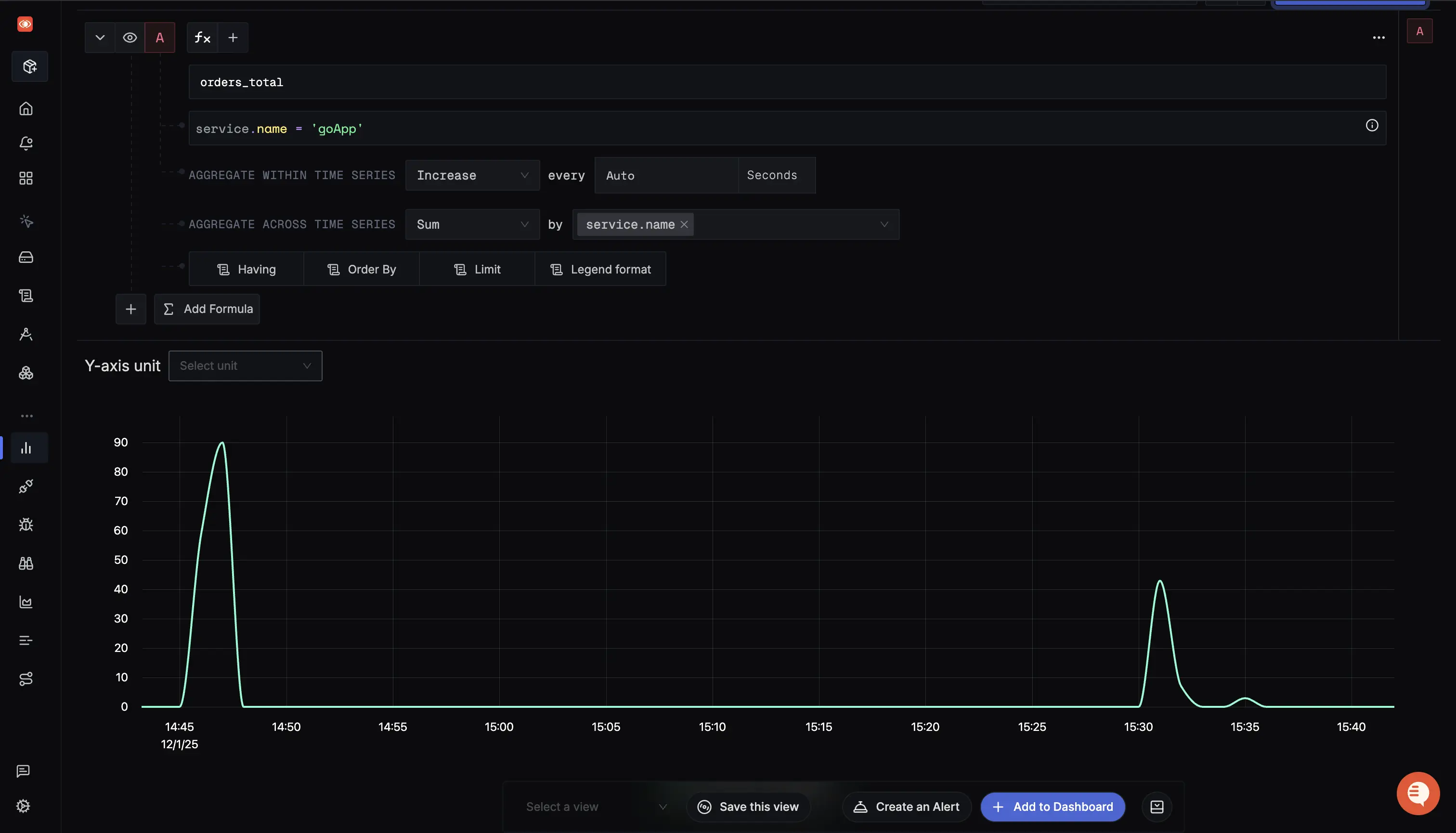Click the Add Formula button
This screenshot has height=833, width=1456.
pyautogui.click(x=207, y=309)
